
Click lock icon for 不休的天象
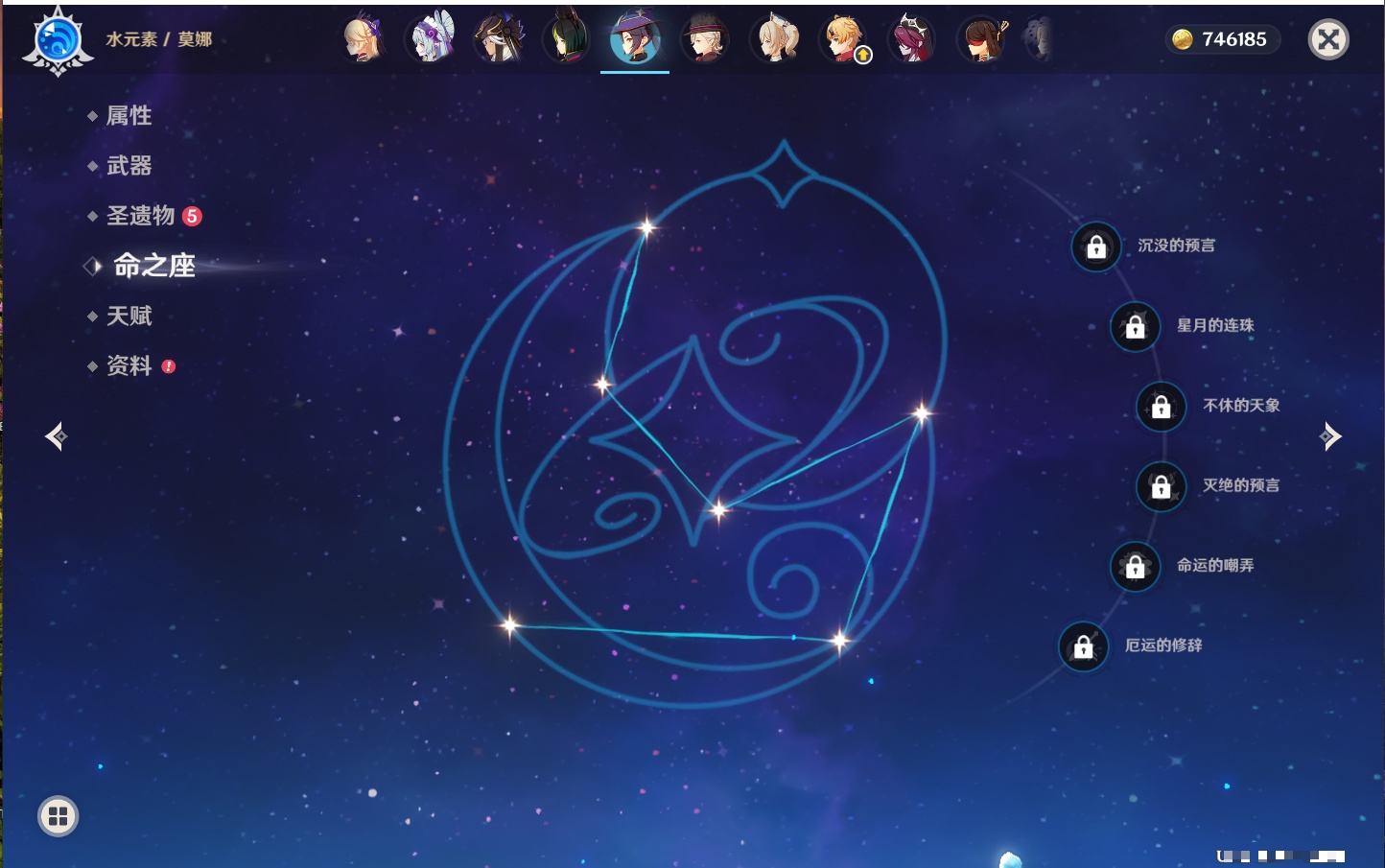point(1162,407)
